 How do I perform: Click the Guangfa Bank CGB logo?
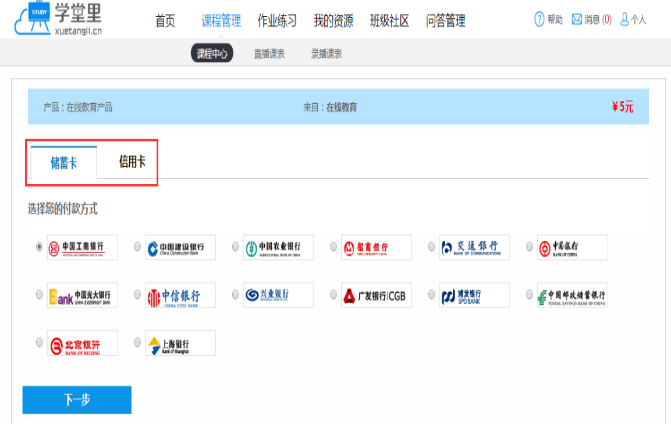376,295
